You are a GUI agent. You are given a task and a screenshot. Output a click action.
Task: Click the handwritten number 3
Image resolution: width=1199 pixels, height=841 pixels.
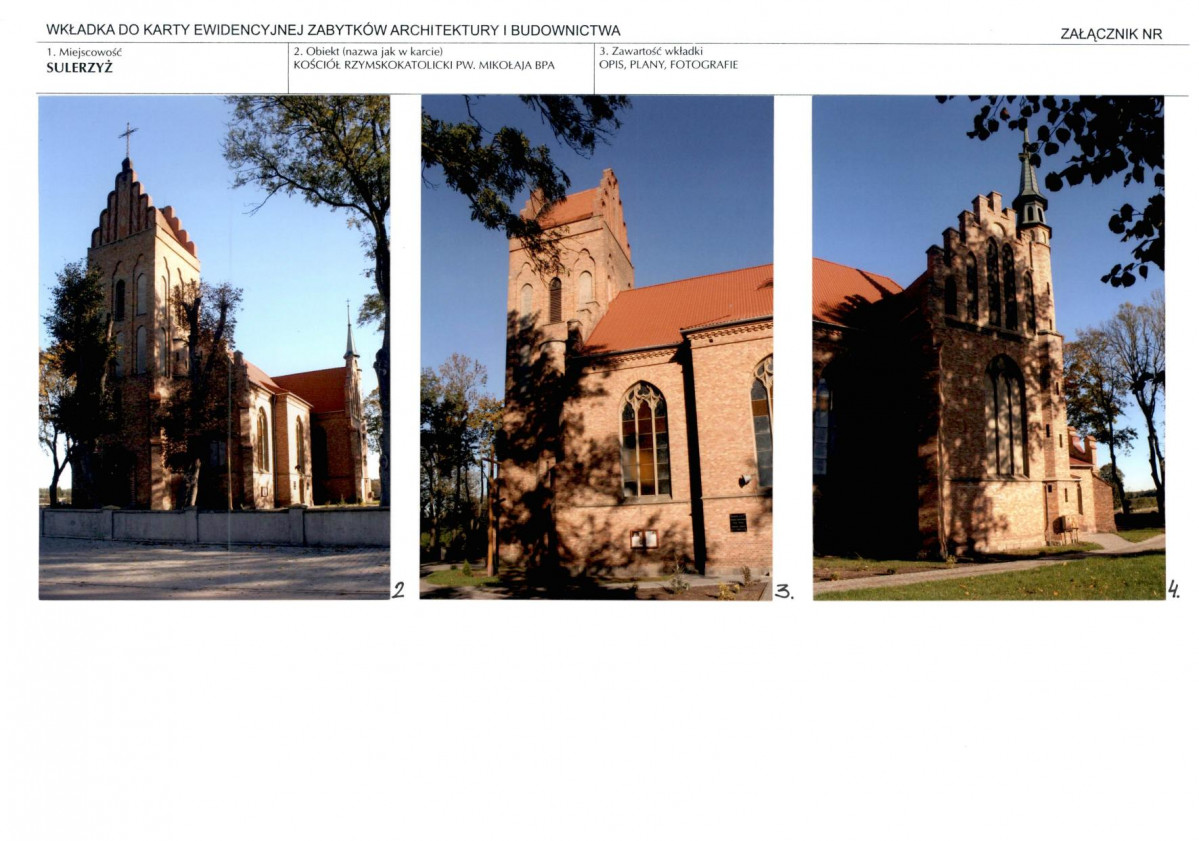click(784, 591)
